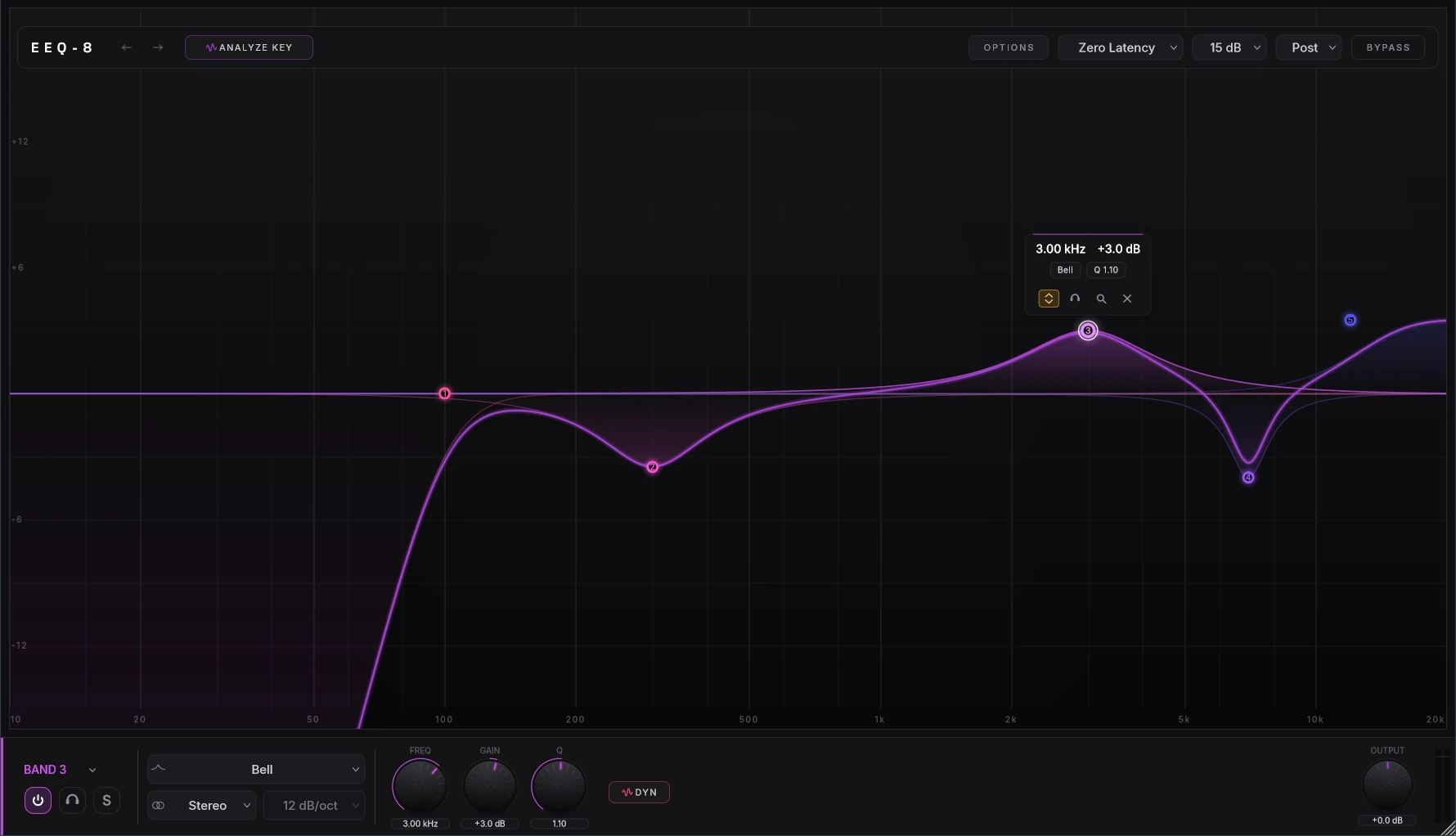Viewport: 1456px width, 836px height.
Task: Click the Q knob
Action: click(x=559, y=785)
